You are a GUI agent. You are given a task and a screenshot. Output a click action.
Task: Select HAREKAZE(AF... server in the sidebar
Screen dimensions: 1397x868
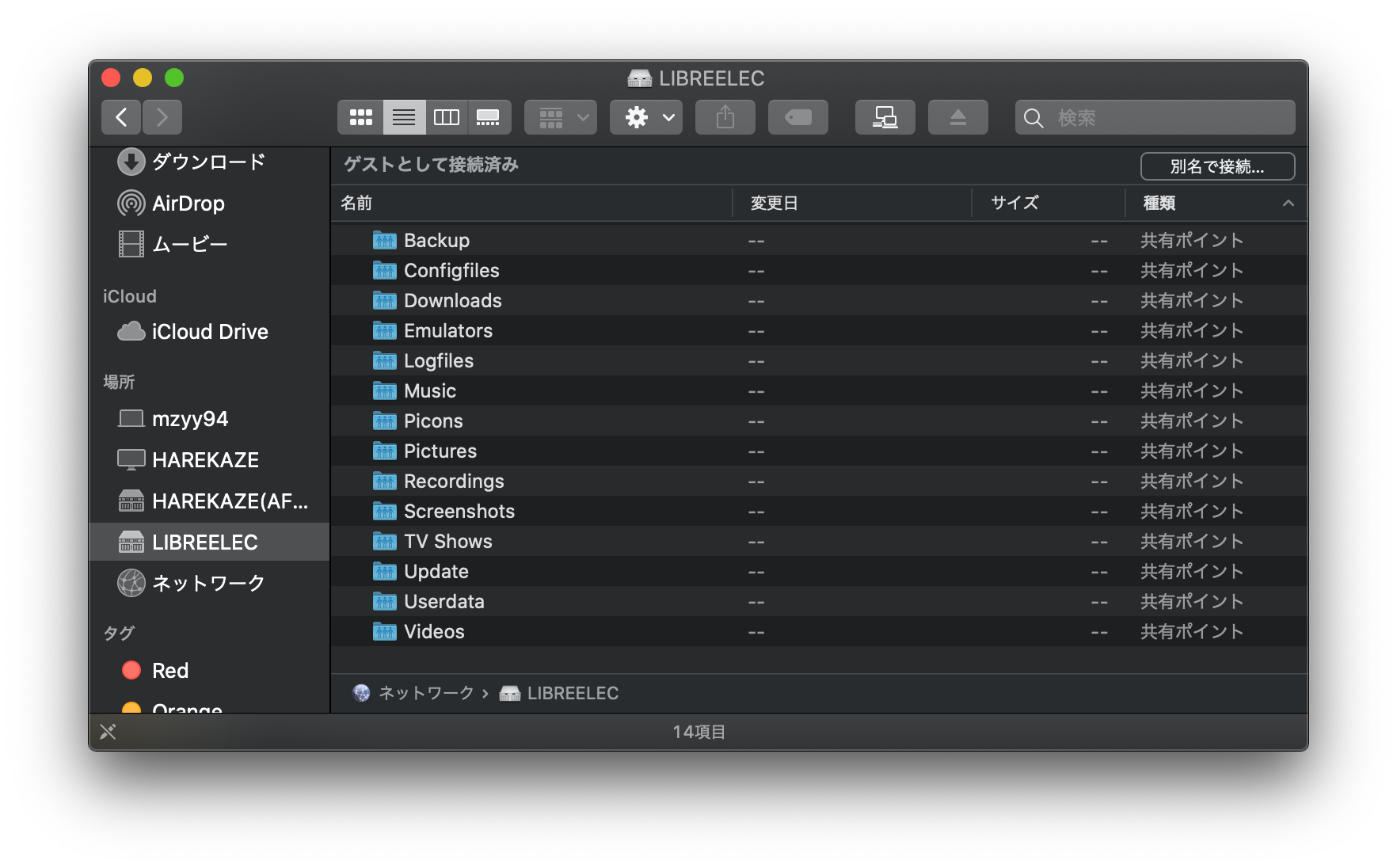coord(210,501)
